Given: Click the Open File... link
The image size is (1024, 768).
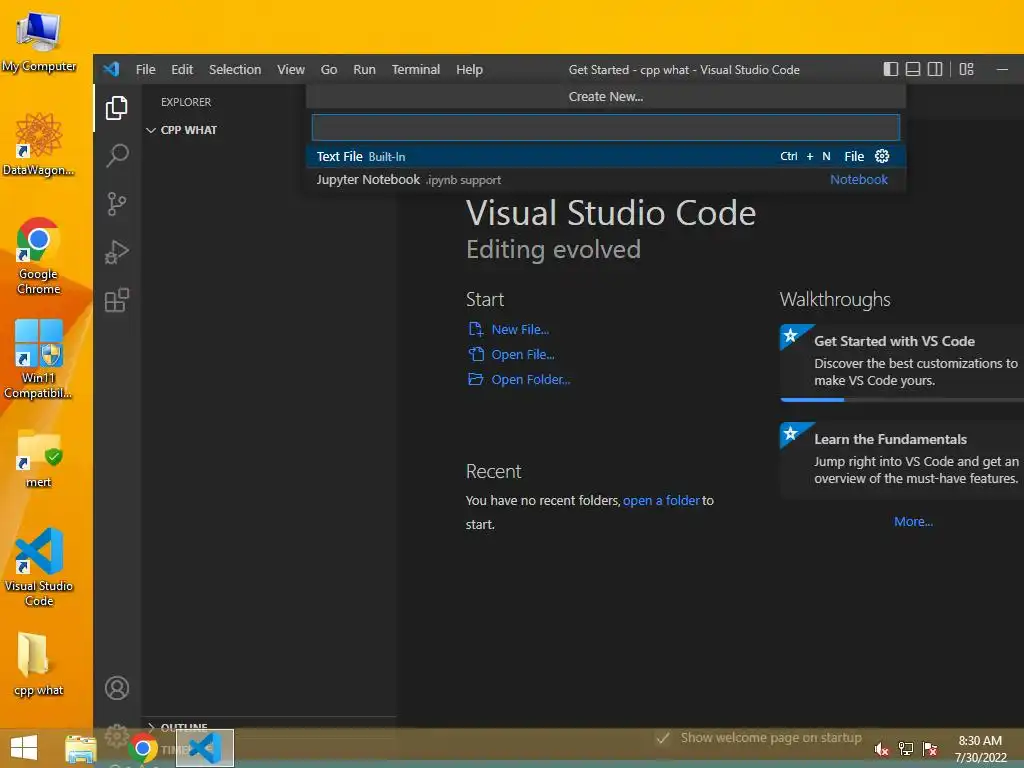Looking at the screenshot, I should pyautogui.click(x=523, y=354).
